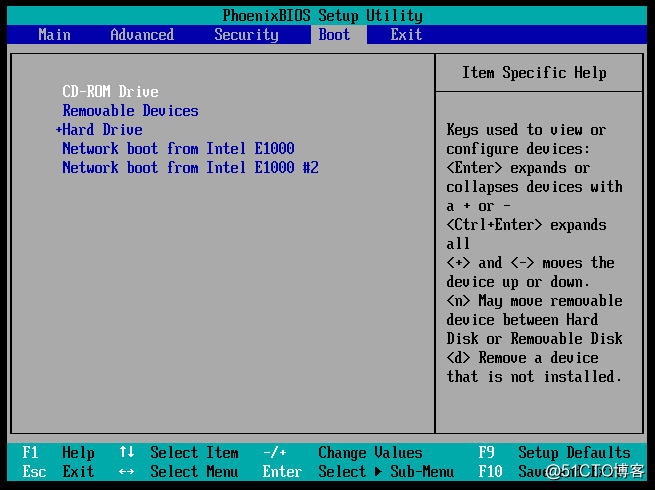
Task: Click the F10 key label
Action: 490,472
